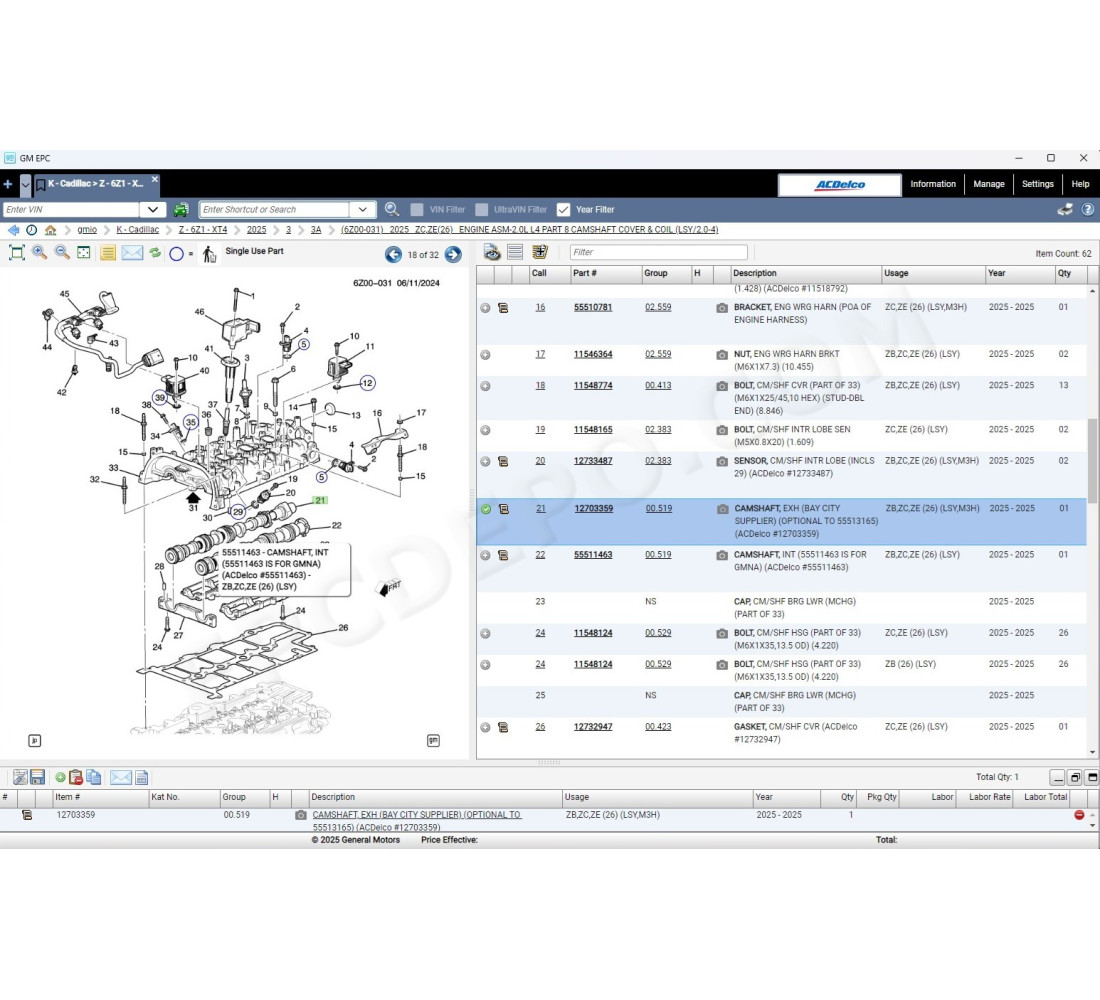This screenshot has height=1000, width=1100.
Task: Uncheck the Year Filter checkbox
Action: click(563, 209)
